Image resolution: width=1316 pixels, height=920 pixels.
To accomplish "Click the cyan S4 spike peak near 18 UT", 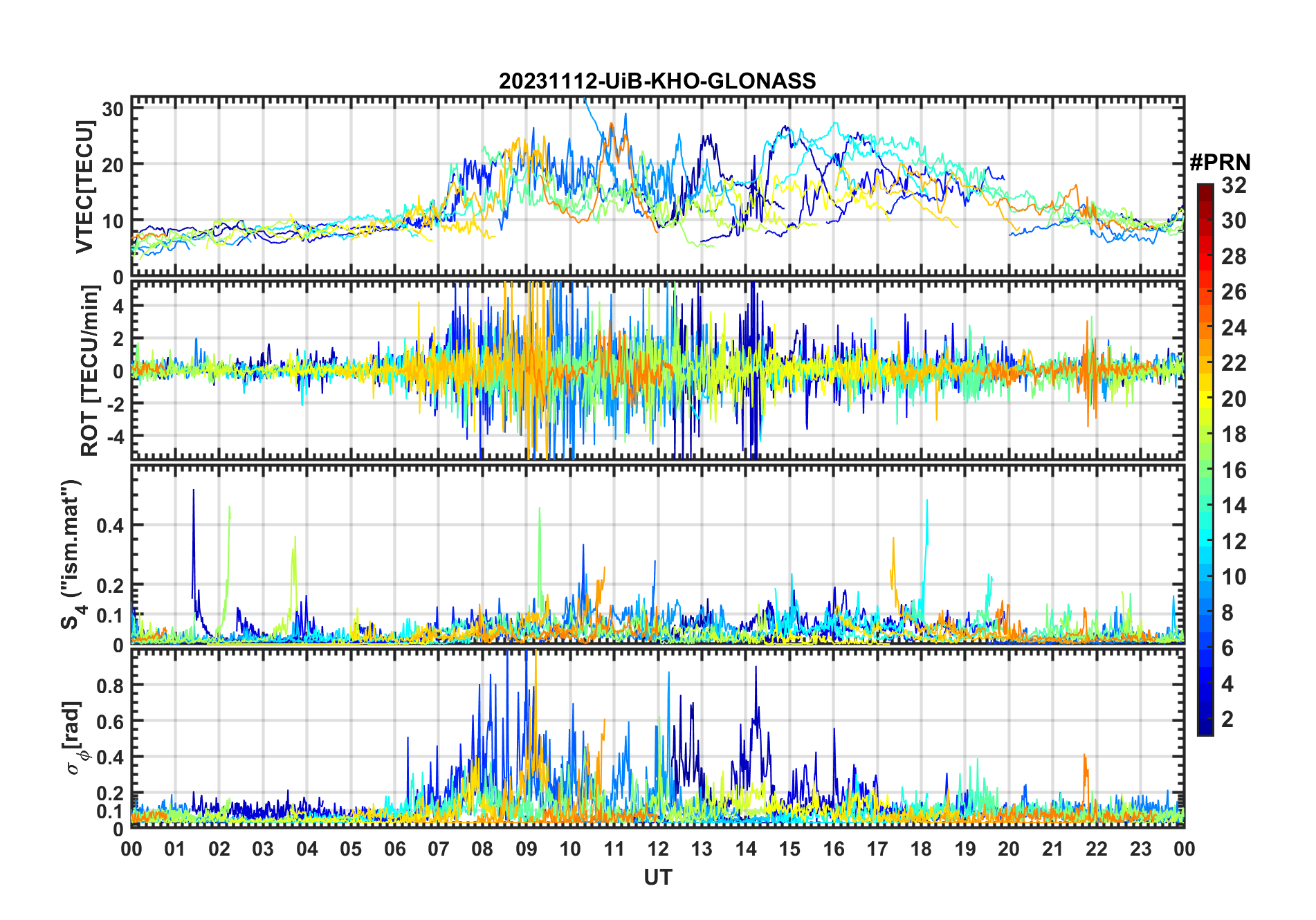I will pos(926,501).
